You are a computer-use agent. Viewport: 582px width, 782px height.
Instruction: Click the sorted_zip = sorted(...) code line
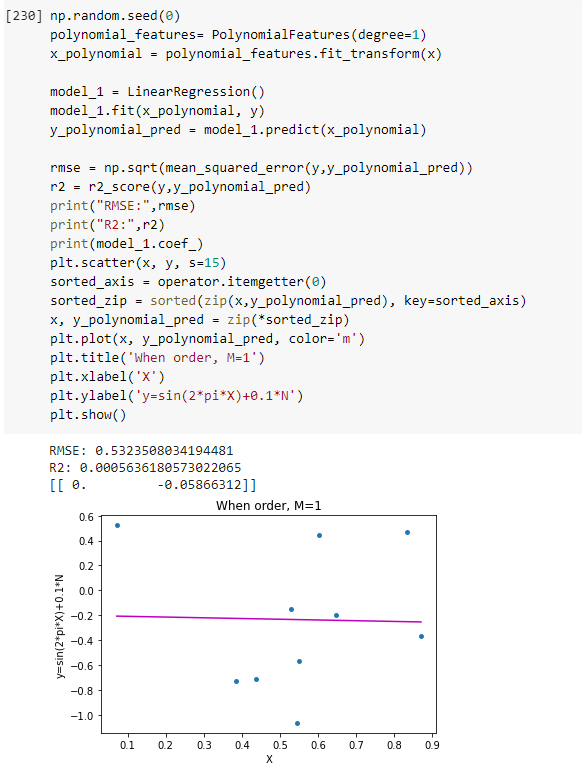pyautogui.click(x=288, y=301)
